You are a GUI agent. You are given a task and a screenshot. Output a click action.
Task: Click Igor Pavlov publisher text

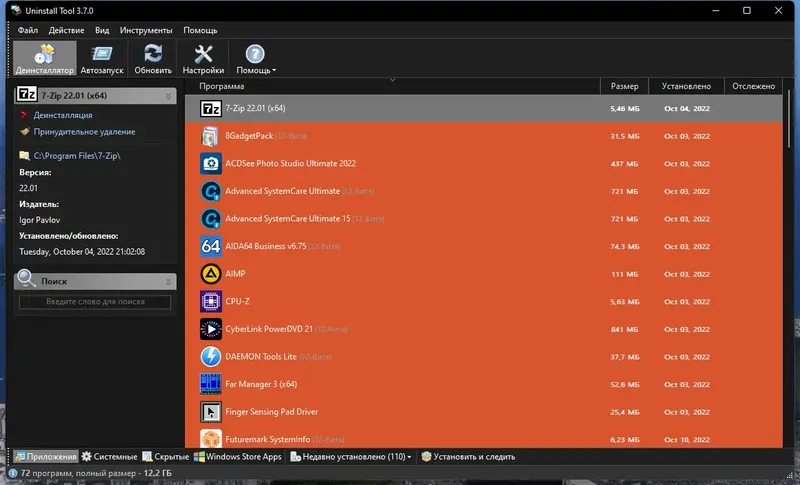(39, 220)
